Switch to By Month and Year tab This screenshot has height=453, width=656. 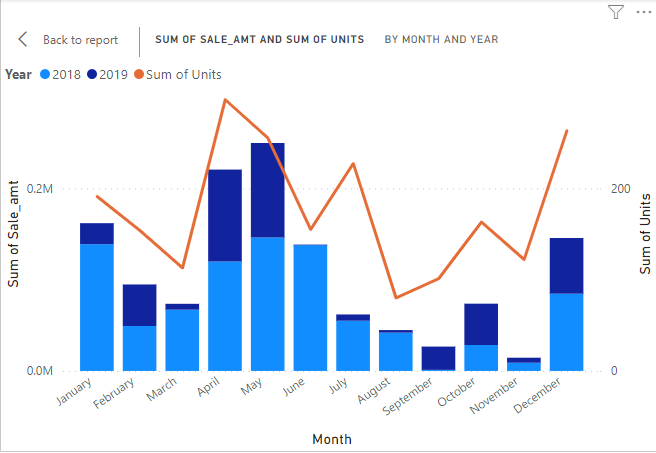tap(441, 39)
